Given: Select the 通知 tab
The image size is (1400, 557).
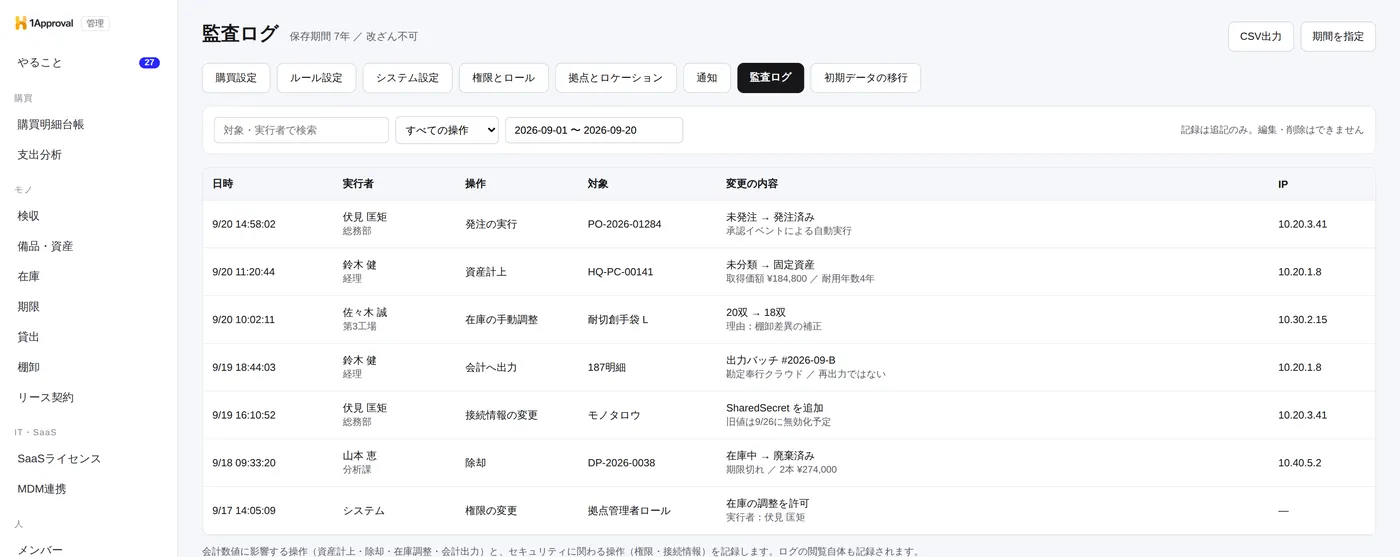Looking at the screenshot, I should (707, 78).
